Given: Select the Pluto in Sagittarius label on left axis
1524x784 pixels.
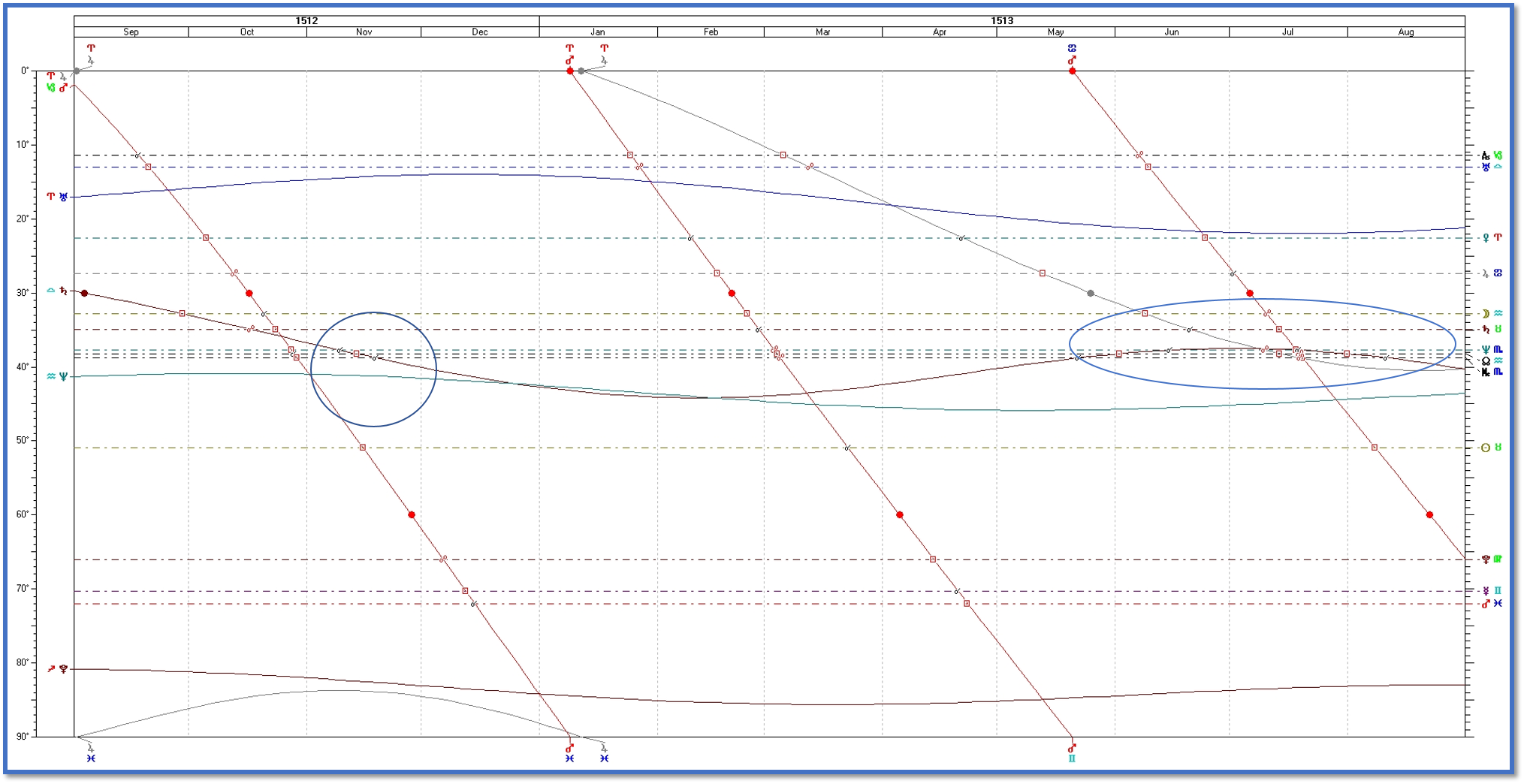Looking at the screenshot, I should pos(57,668).
